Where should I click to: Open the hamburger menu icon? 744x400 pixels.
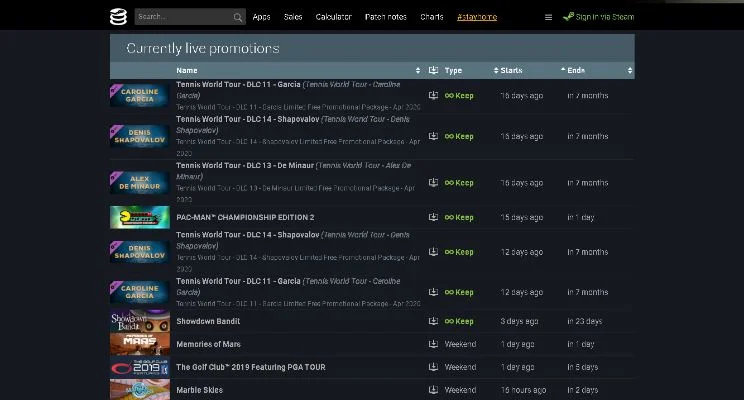(x=548, y=17)
